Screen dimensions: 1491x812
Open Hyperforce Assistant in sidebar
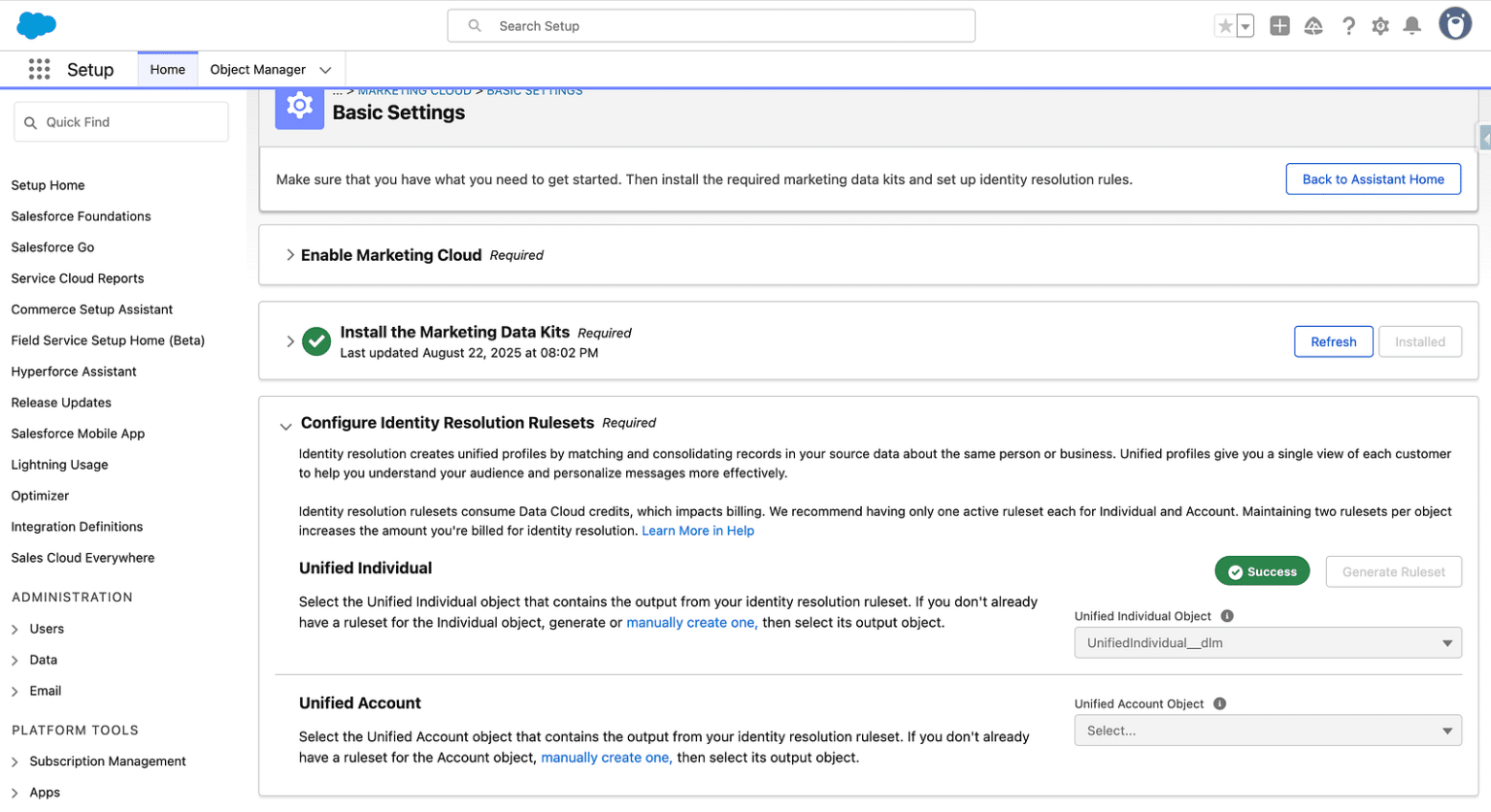point(74,372)
